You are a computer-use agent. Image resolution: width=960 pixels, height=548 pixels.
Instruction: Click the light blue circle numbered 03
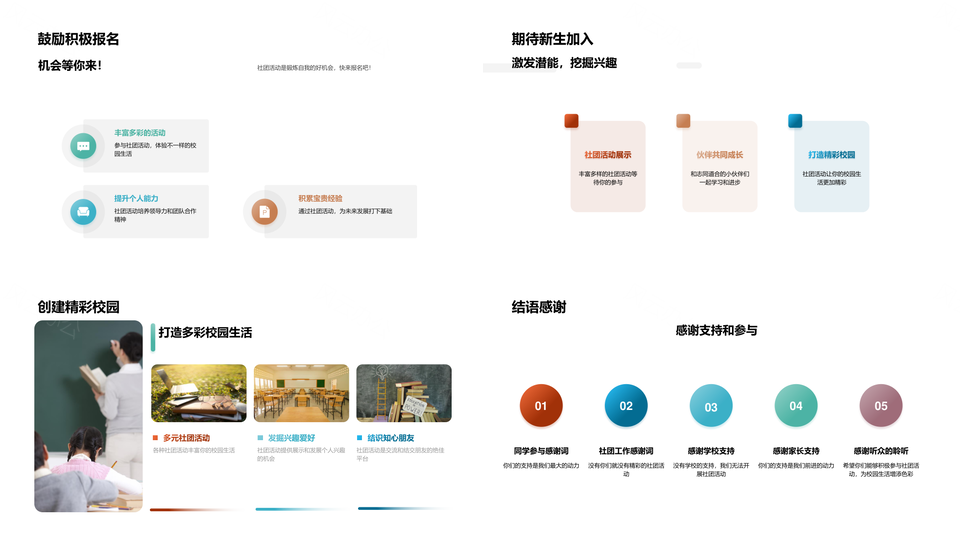point(711,406)
